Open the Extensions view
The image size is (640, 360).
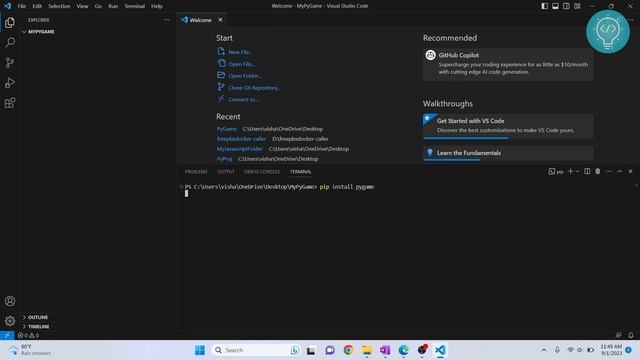10,103
